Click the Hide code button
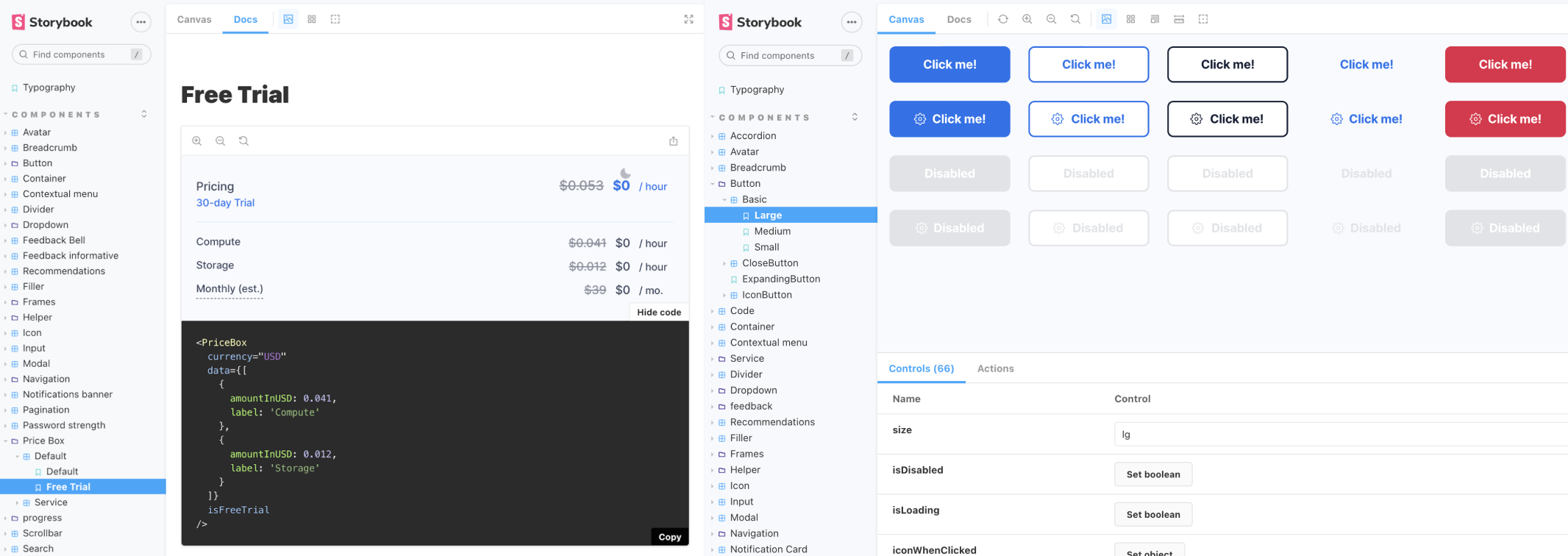 click(x=658, y=313)
